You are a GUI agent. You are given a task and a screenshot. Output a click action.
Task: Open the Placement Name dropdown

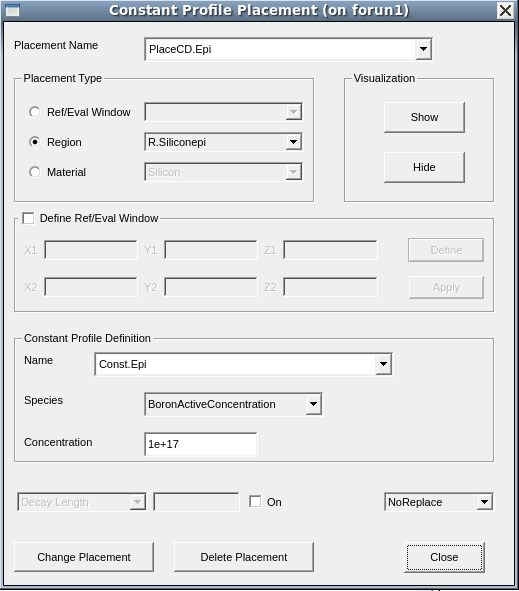point(423,49)
